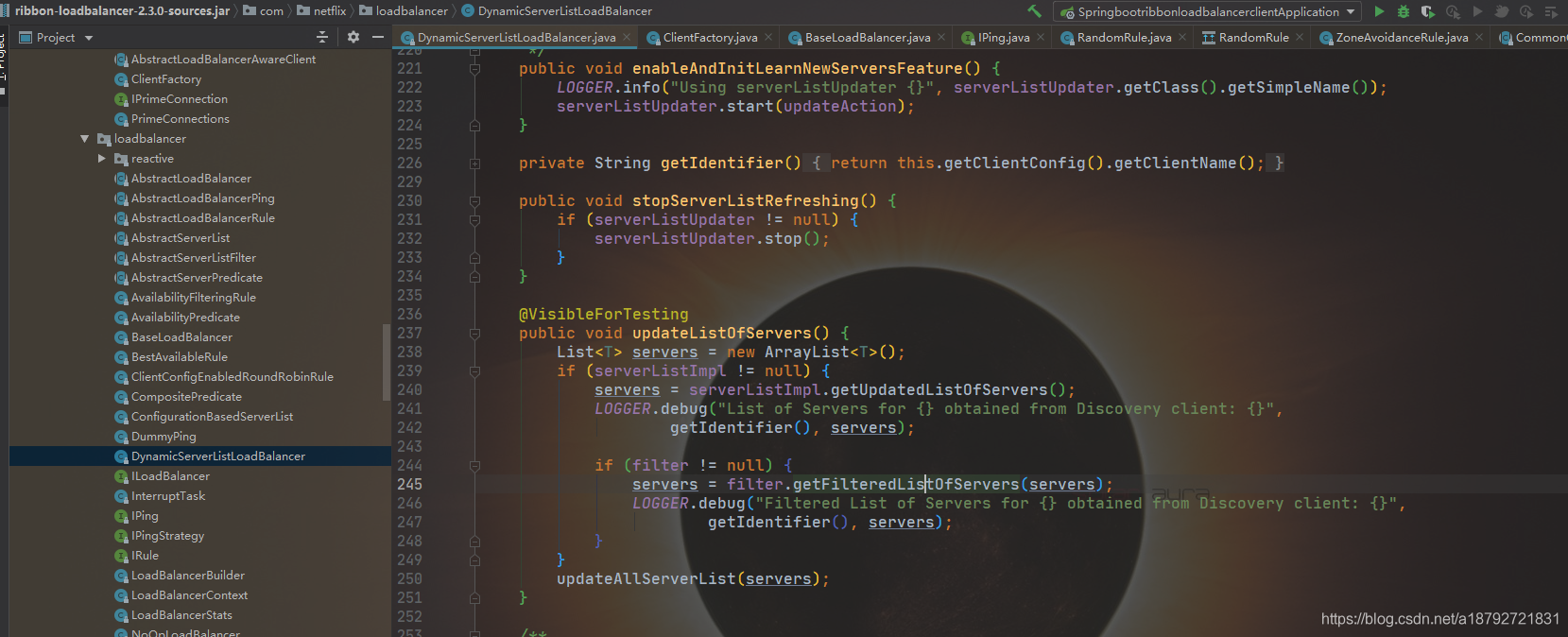Build the project with the hammer icon

(x=1034, y=11)
